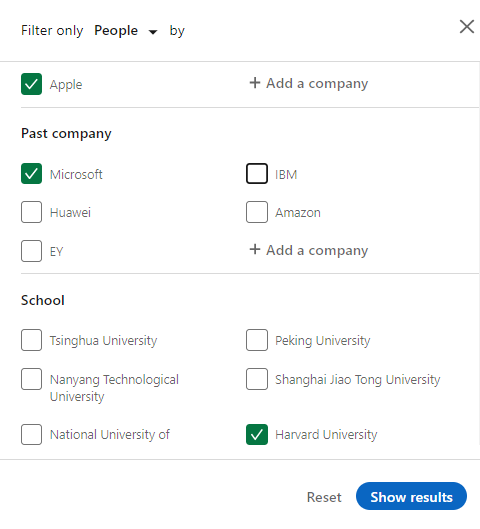Tick Nanyang Technological University checkbox
Screen dimensions: 480x529
pyautogui.click(x=31, y=379)
